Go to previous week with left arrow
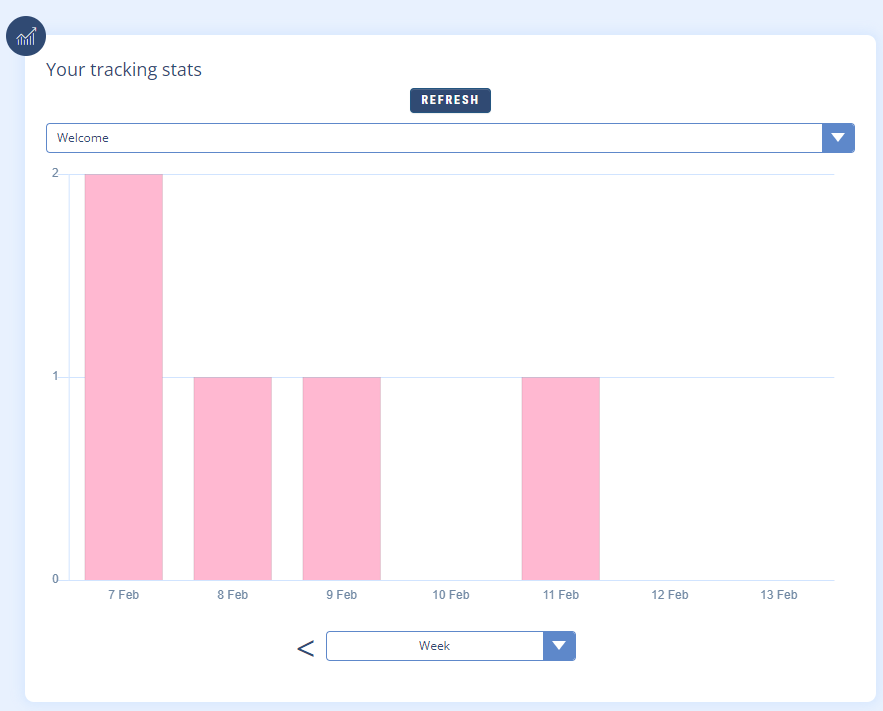This screenshot has width=883, height=711. point(305,648)
